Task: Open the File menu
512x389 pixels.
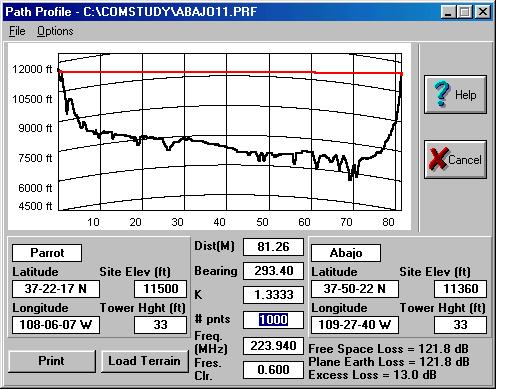Action: tap(17, 31)
